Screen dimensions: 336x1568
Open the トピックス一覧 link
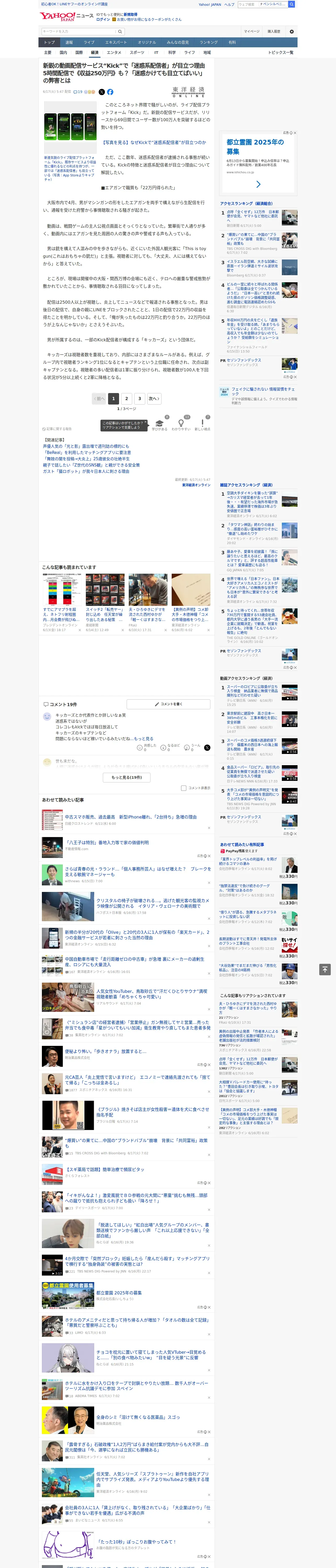coord(281,52)
